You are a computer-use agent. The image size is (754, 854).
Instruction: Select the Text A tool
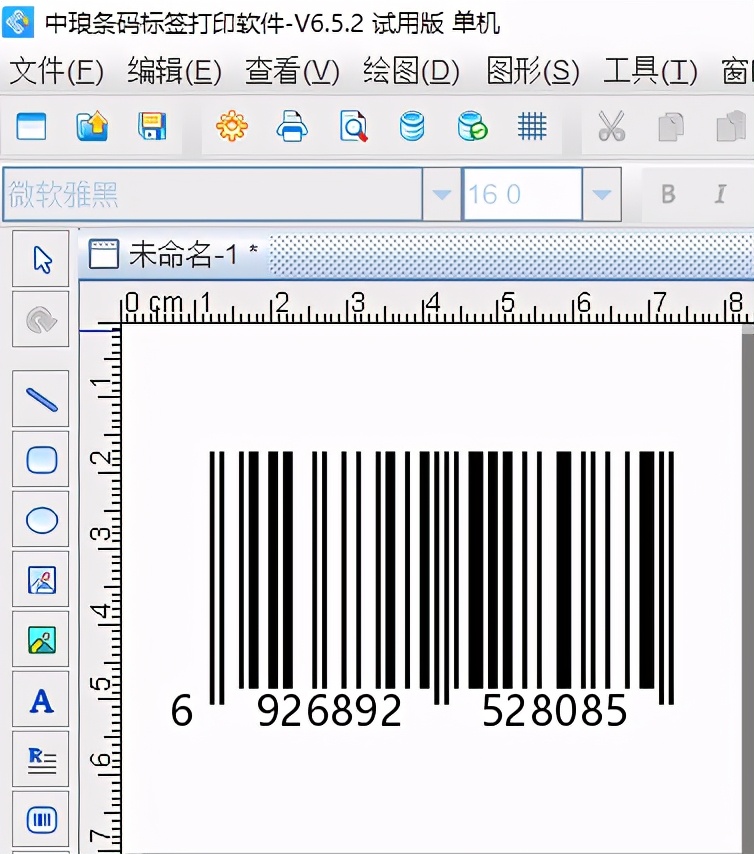(41, 700)
